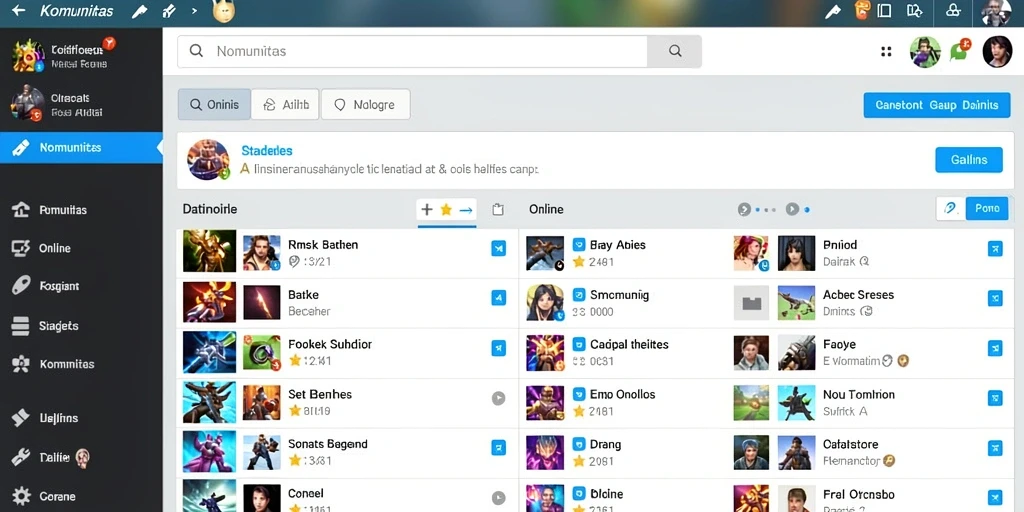
Task: Open the green chat notification icon
Action: tap(959, 50)
